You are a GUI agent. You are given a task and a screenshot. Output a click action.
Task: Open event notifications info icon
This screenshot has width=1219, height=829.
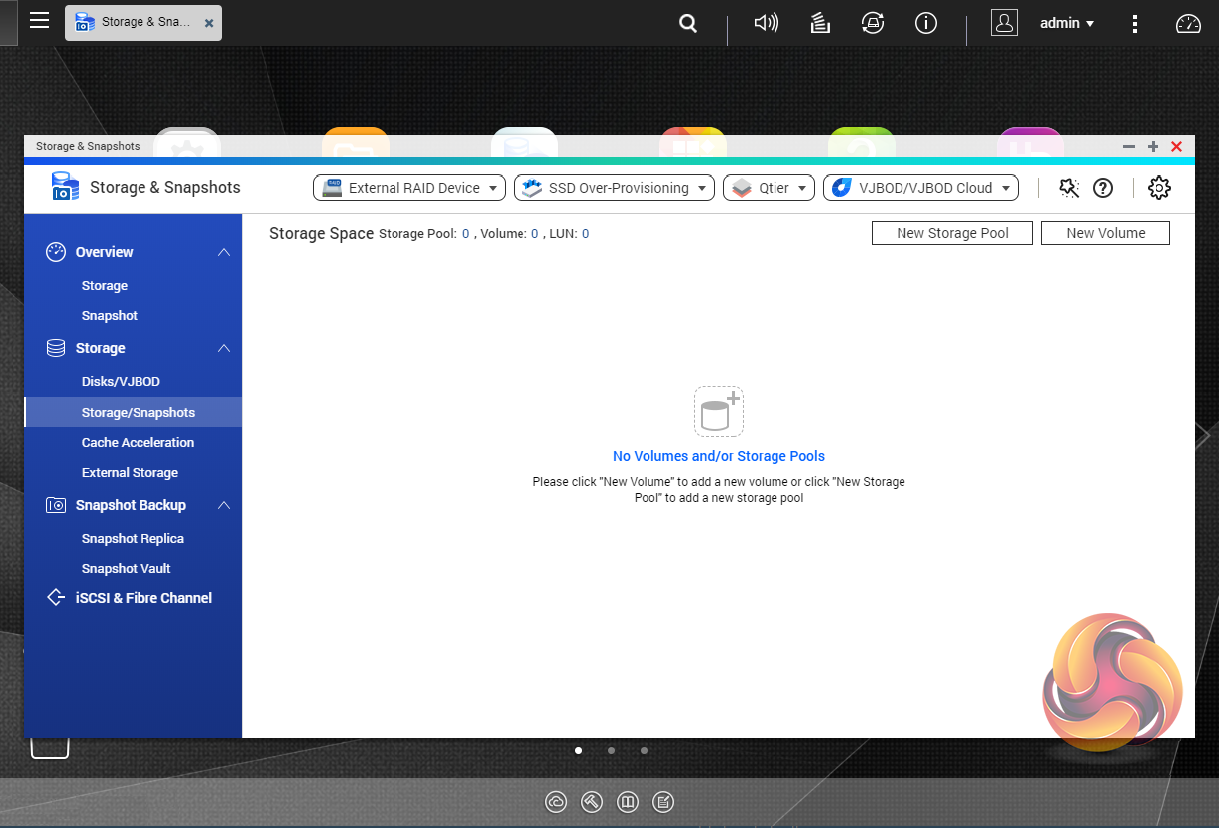click(x=926, y=22)
